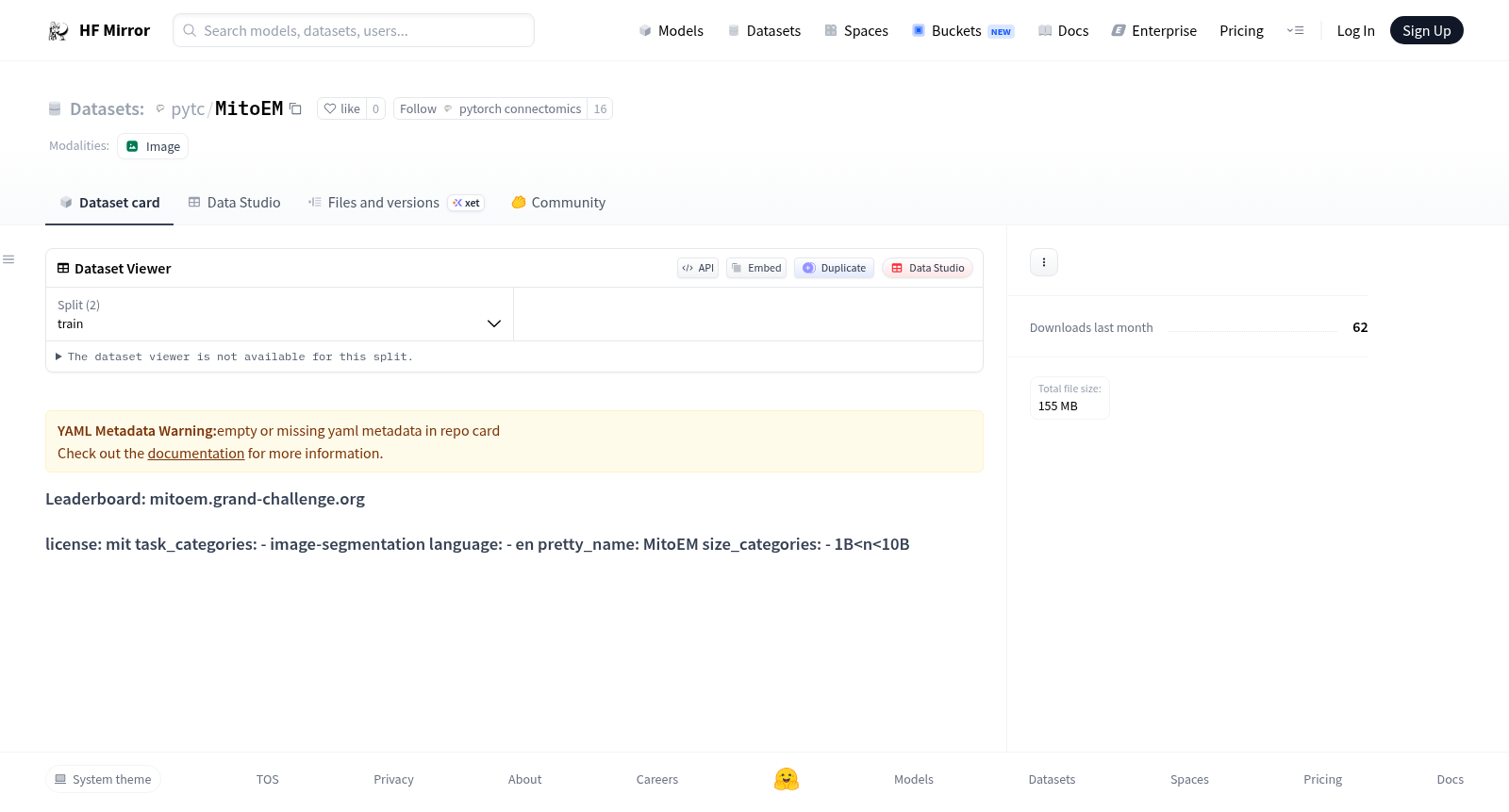The image size is (1509, 812).
Task: Click the Sign Up button
Action: pyautogui.click(x=1426, y=31)
